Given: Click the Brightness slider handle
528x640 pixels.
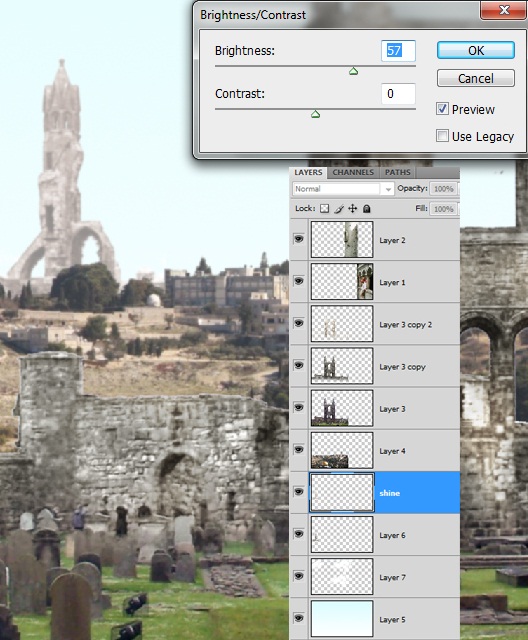Looking at the screenshot, I should point(353,71).
